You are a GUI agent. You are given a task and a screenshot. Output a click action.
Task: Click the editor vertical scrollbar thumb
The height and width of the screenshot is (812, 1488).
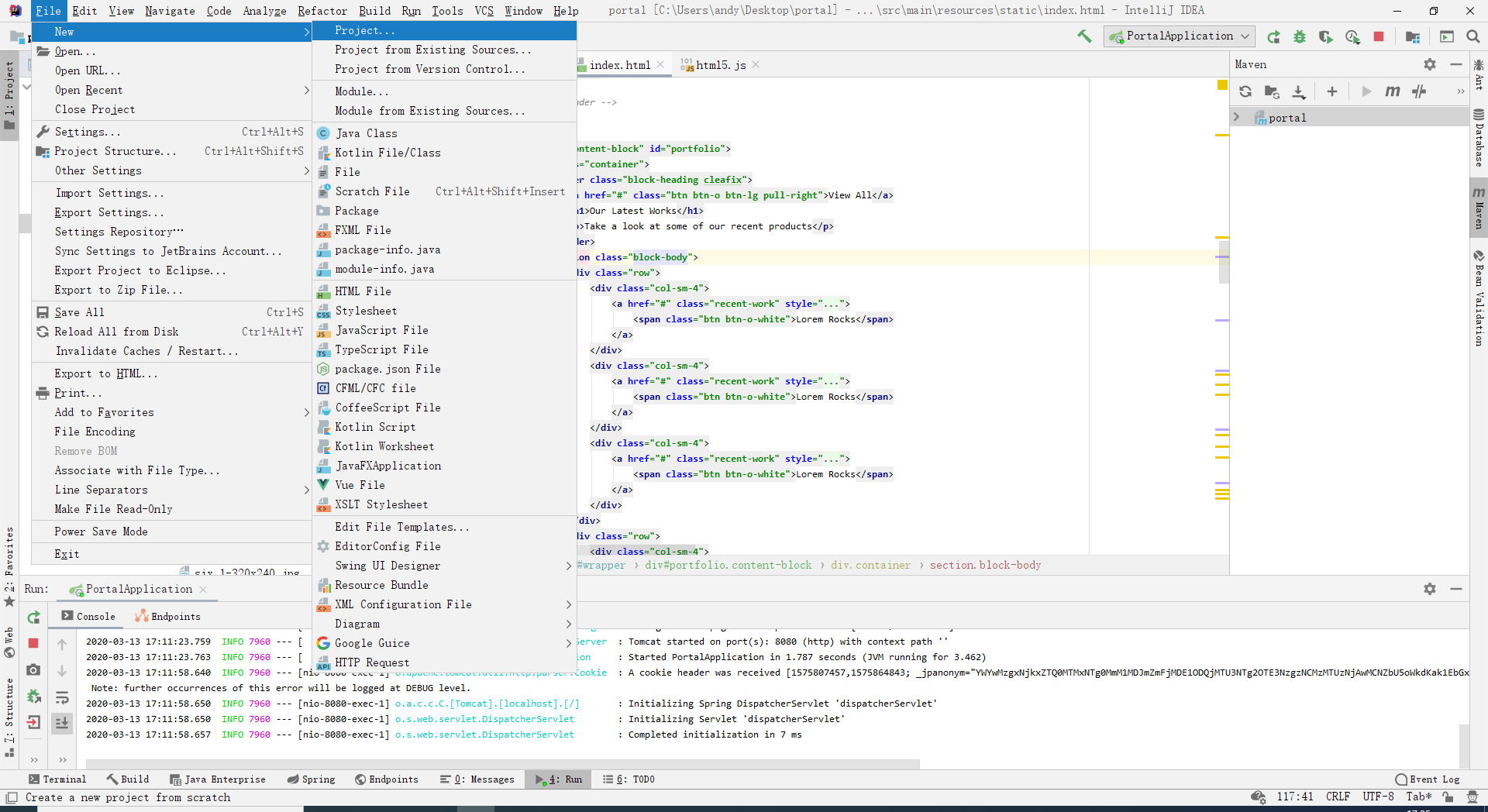pos(1224,263)
